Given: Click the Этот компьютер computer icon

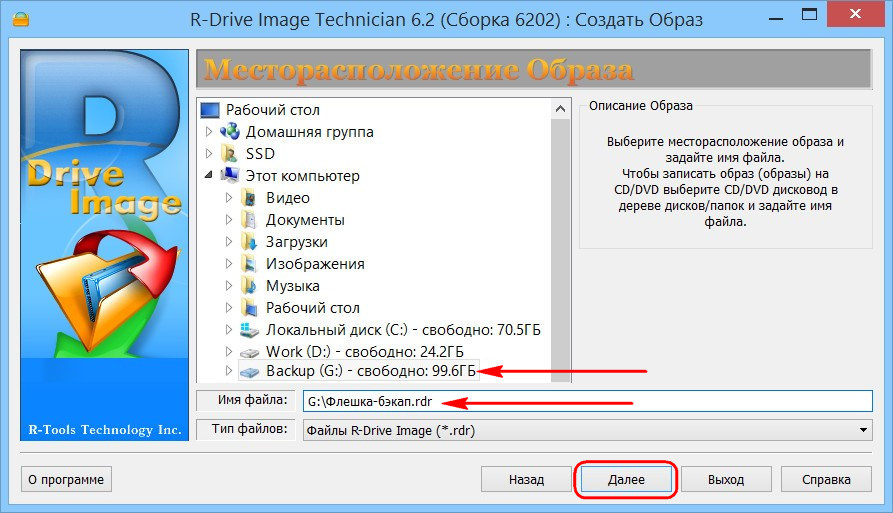Looking at the screenshot, I should click(x=230, y=175).
